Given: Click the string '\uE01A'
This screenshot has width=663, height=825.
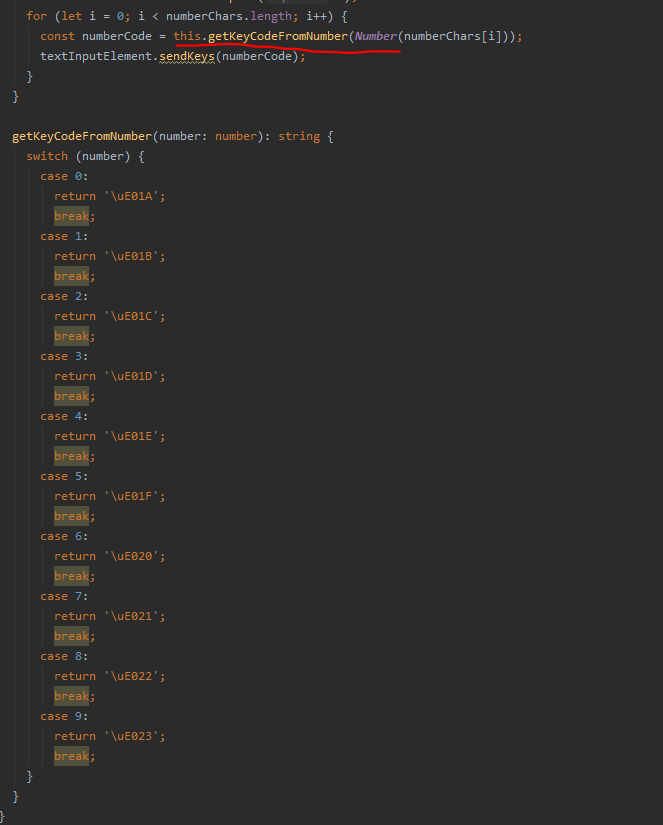Looking at the screenshot, I should coord(132,196).
